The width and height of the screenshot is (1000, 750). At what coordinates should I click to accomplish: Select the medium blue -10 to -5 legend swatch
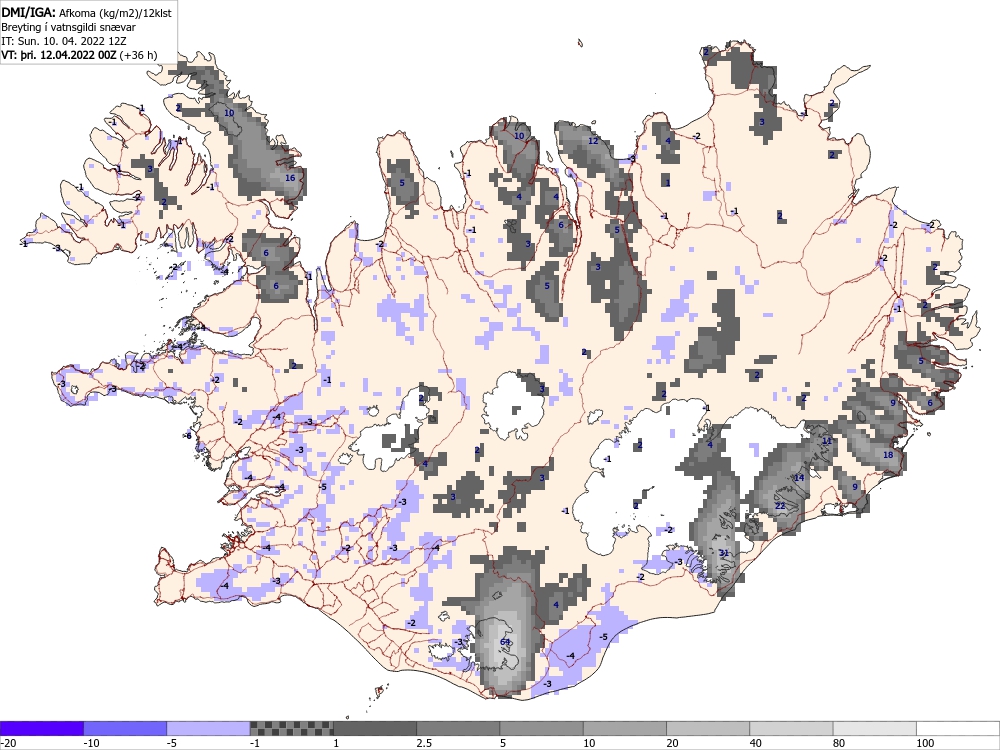point(125,728)
